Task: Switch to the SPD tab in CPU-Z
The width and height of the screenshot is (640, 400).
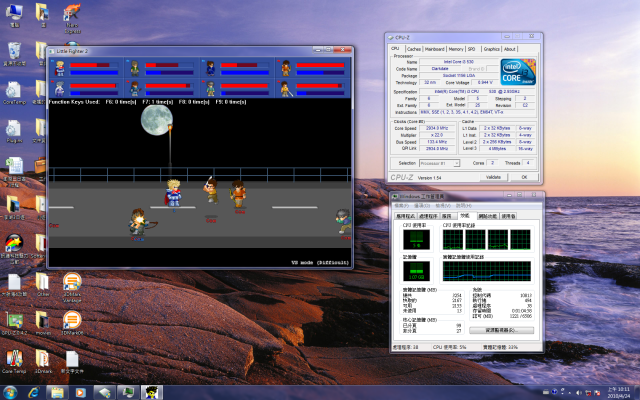Action: pos(472,49)
